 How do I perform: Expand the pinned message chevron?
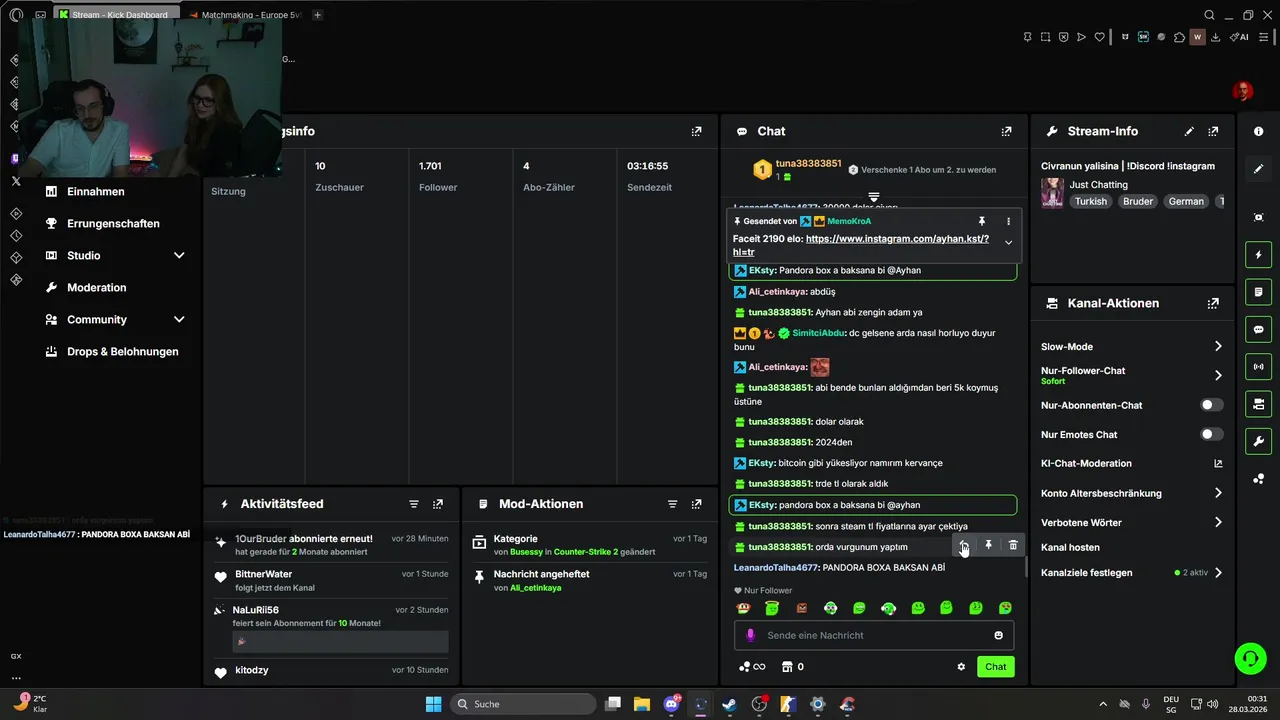pyautogui.click(x=1008, y=243)
